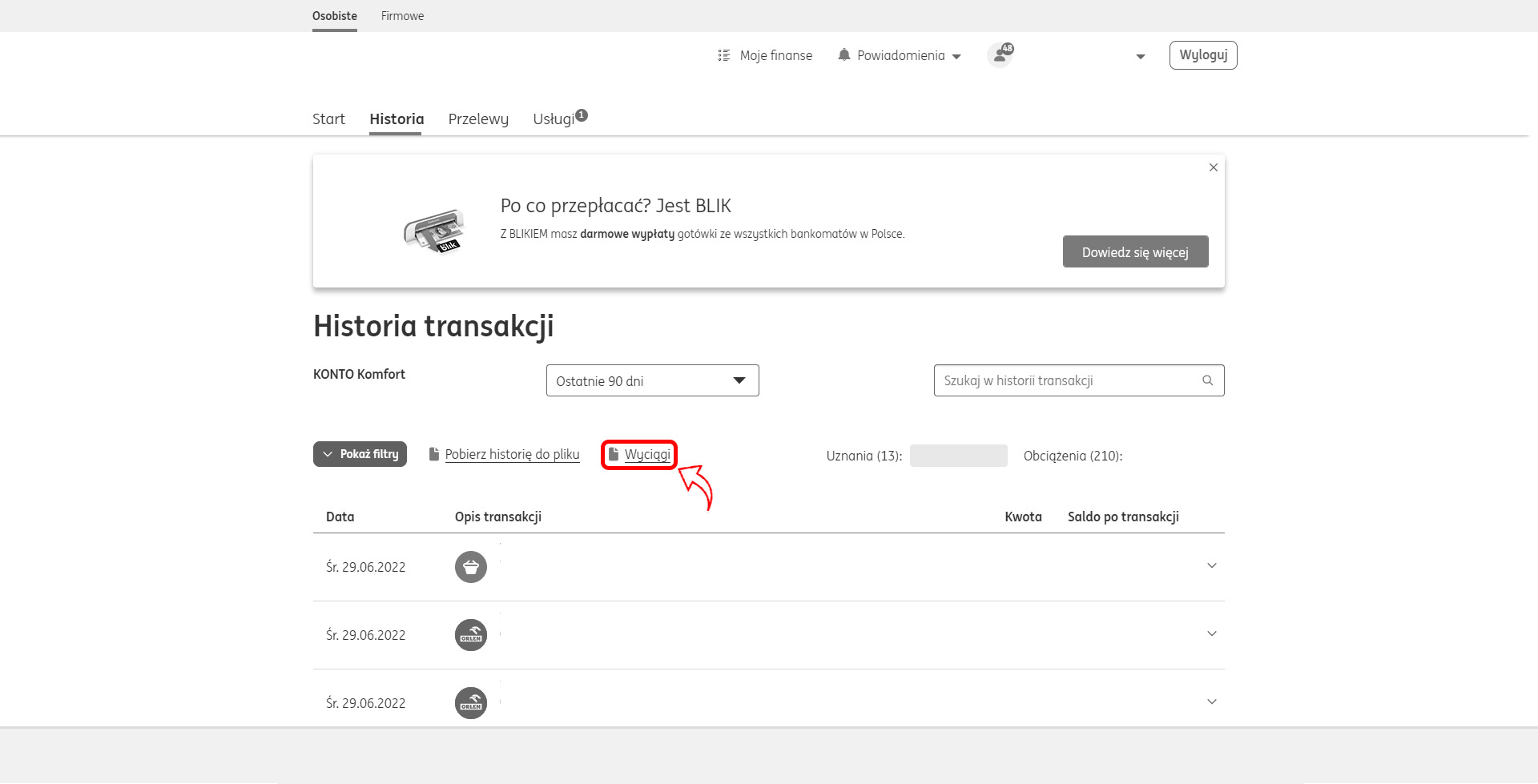Open the account user dropdown arrow
1538x784 pixels.
[x=1140, y=56]
